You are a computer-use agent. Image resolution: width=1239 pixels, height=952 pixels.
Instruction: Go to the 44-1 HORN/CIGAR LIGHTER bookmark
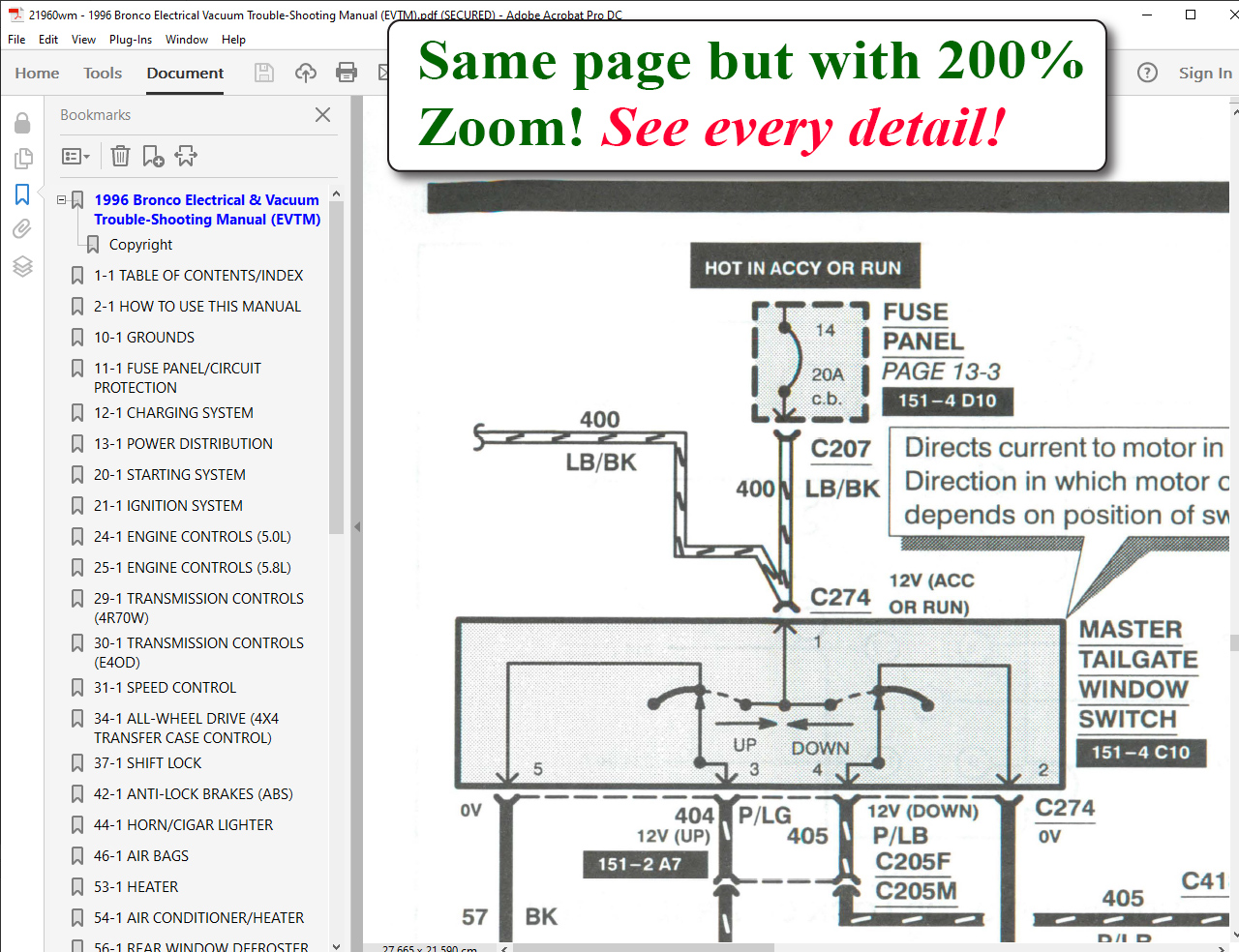[x=183, y=825]
